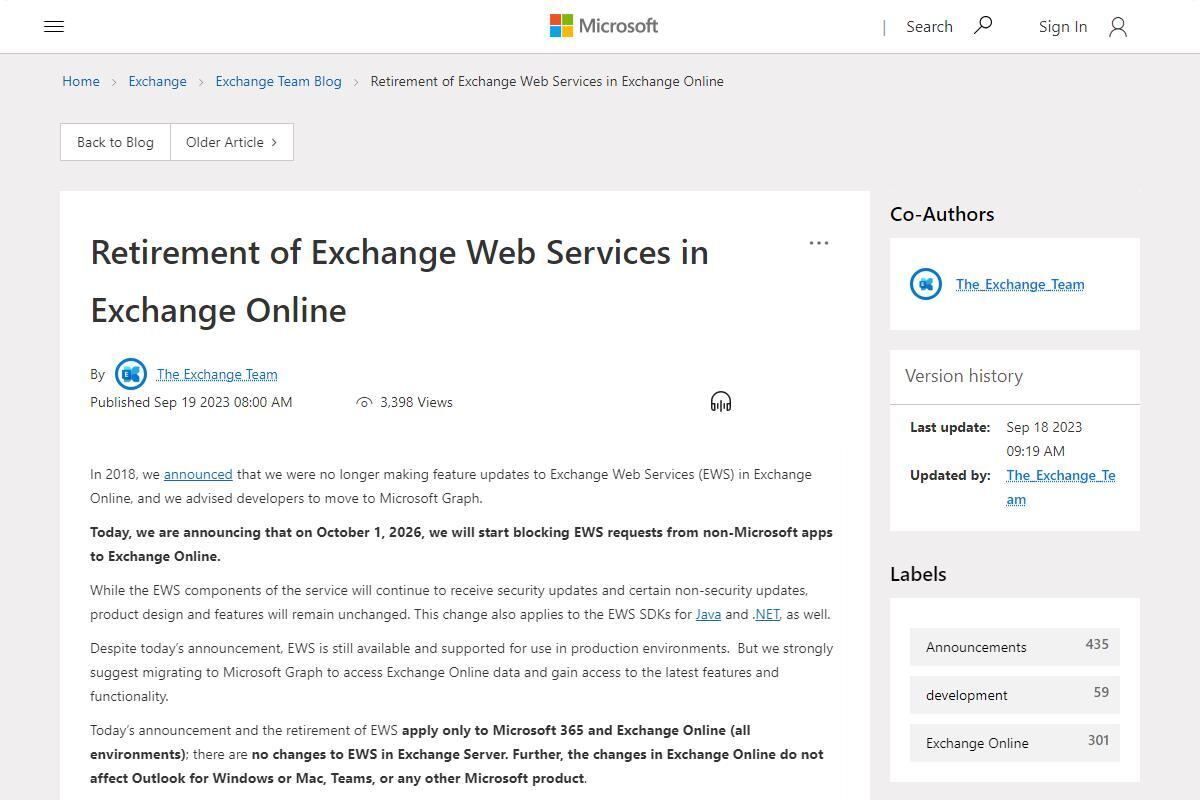Click the bold October 1, 2026 announcement paragraph
This screenshot has width=1200, height=800.
tap(461, 544)
